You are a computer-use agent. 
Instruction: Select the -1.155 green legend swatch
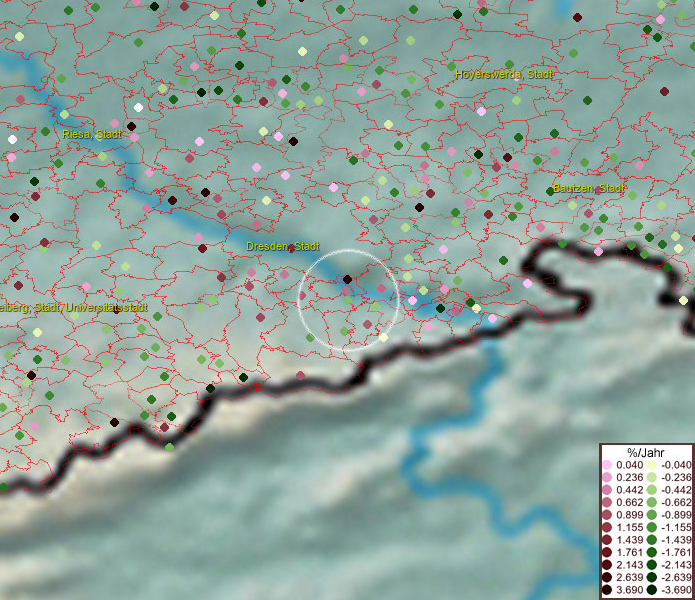pos(651,528)
